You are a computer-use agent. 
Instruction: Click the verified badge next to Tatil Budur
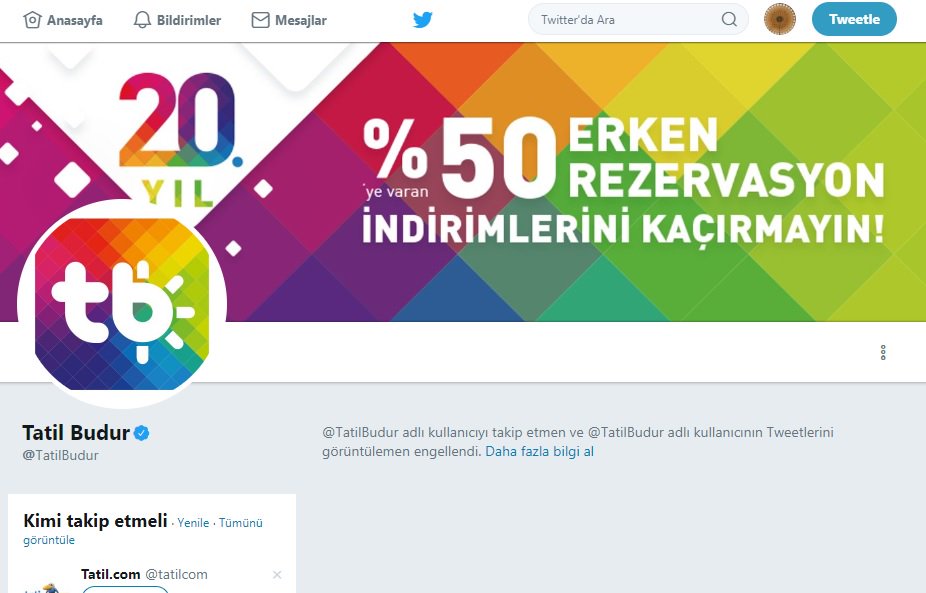tap(142, 433)
